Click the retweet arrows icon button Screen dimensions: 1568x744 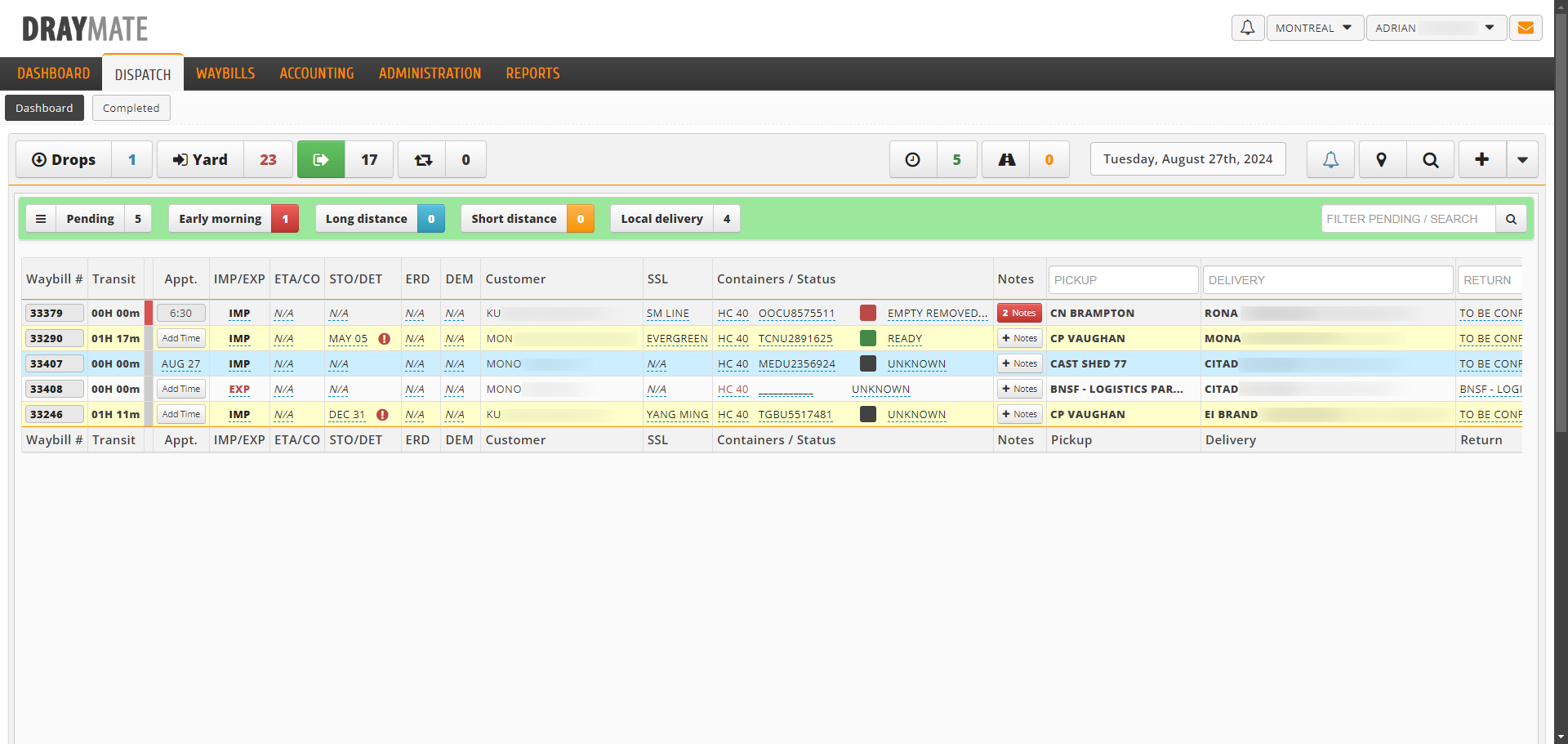tap(422, 160)
